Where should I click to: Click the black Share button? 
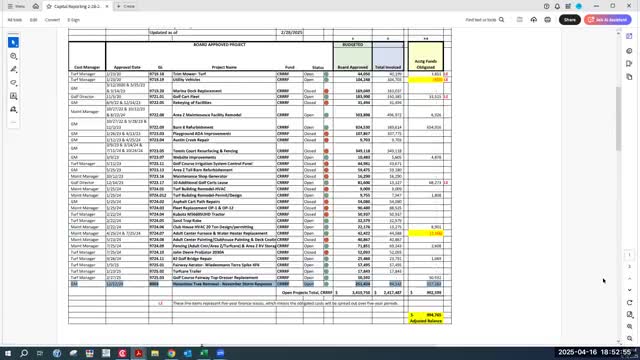click(569, 20)
